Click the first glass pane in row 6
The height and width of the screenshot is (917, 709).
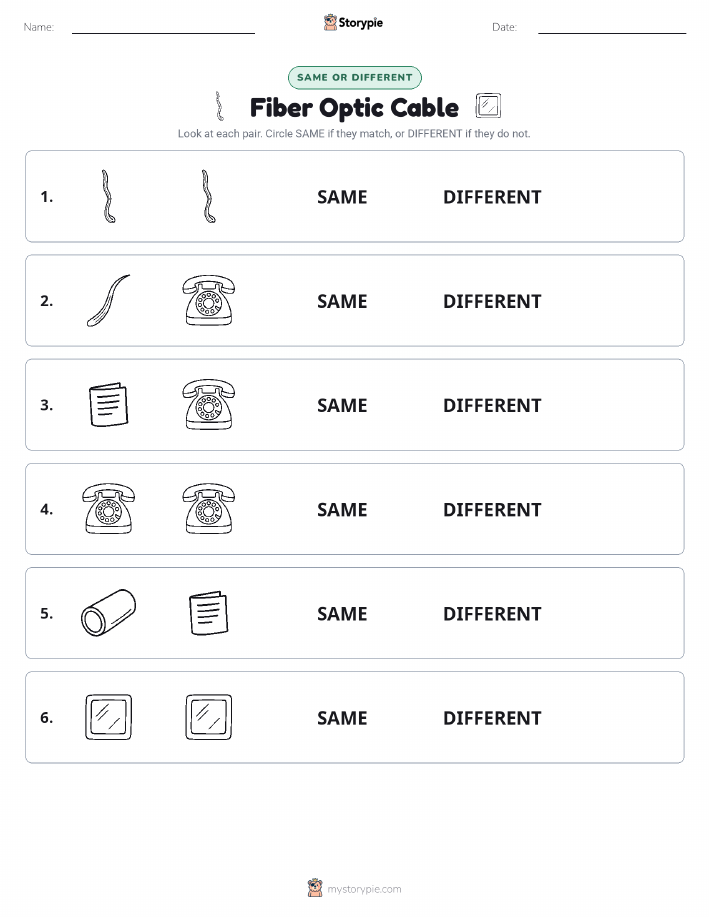tap(108, 717)
